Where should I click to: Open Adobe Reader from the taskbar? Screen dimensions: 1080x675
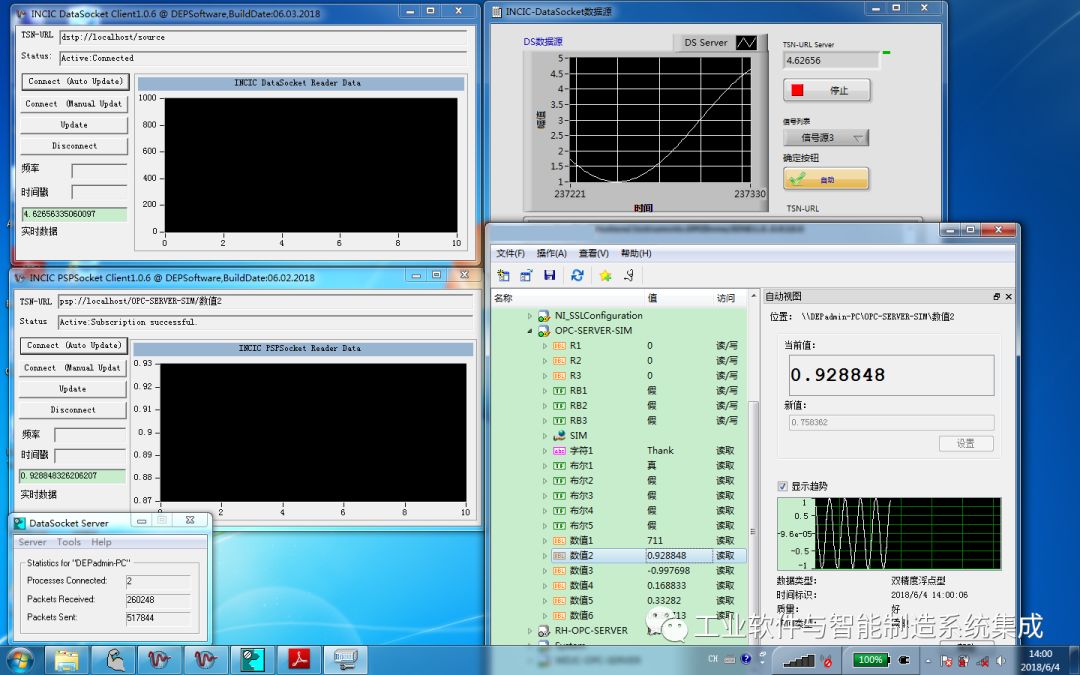[x=299, y=660]
